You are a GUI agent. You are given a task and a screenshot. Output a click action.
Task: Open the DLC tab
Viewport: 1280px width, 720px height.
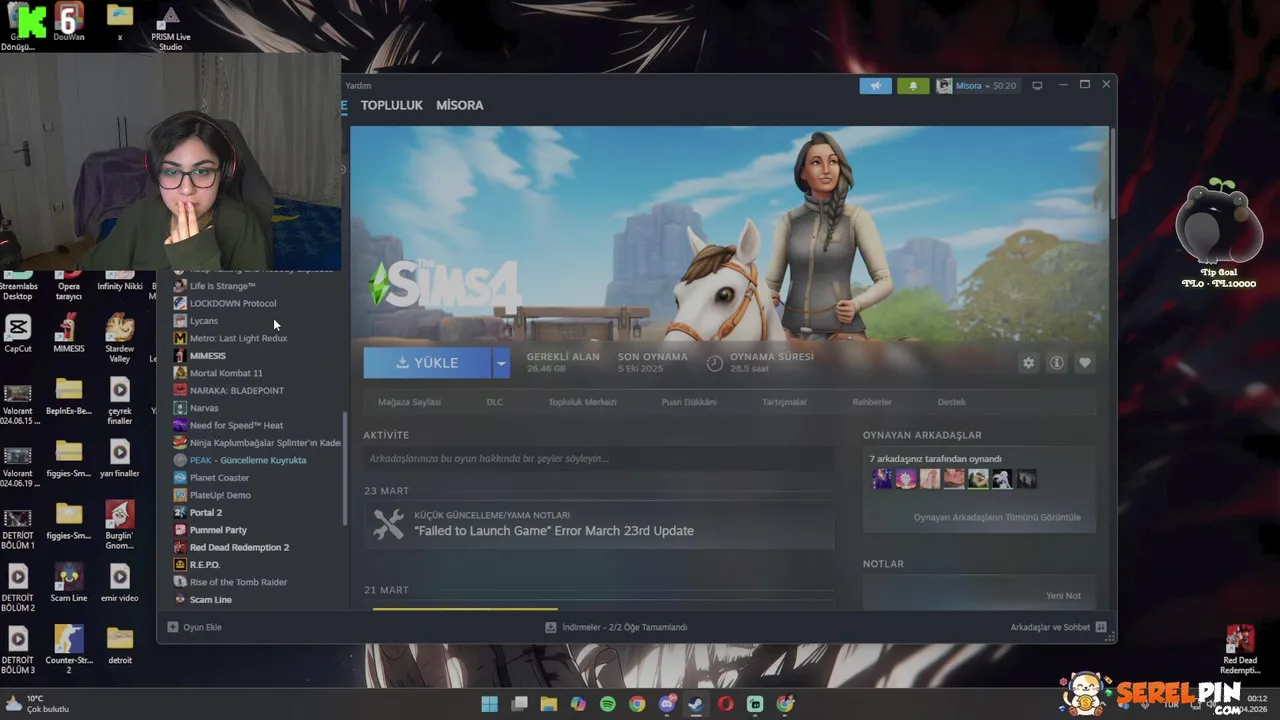495,402
